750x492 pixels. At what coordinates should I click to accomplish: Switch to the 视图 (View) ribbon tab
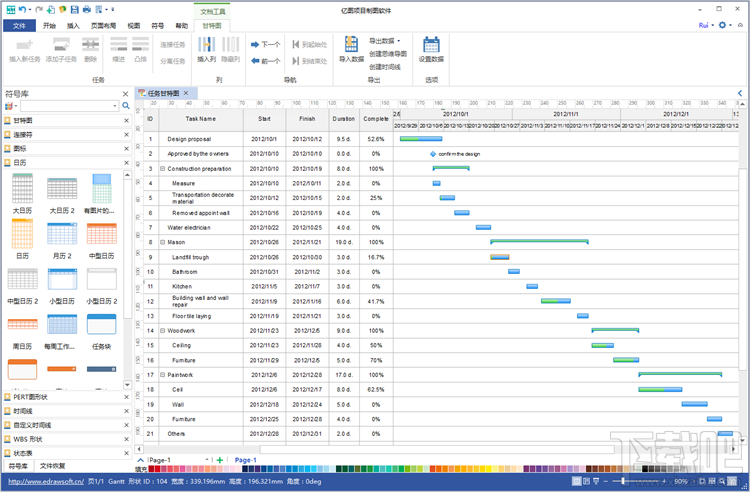pos(134,26)
